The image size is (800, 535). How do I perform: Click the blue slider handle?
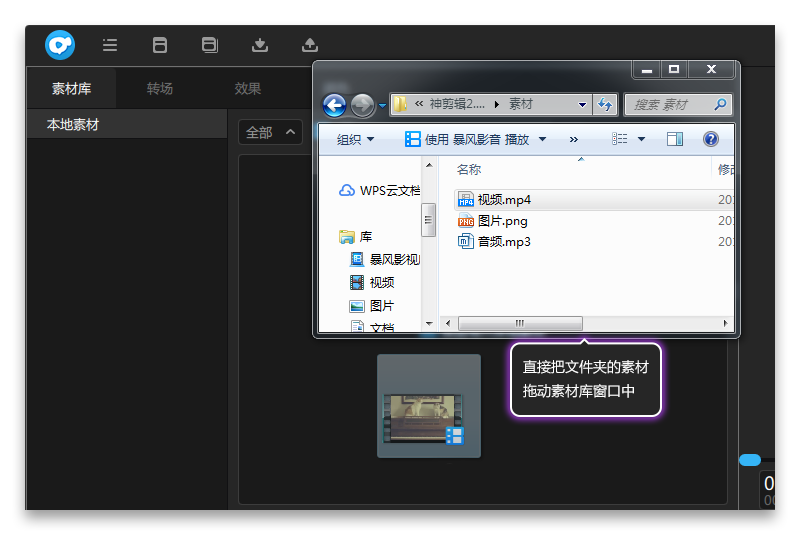click(749, 460)
